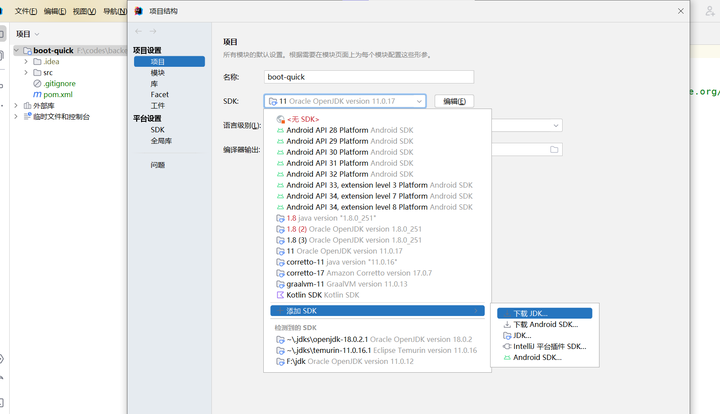Select 下载 JDK... menu item
The height and width of the screenshot is (414, 720).
point(545,313)
